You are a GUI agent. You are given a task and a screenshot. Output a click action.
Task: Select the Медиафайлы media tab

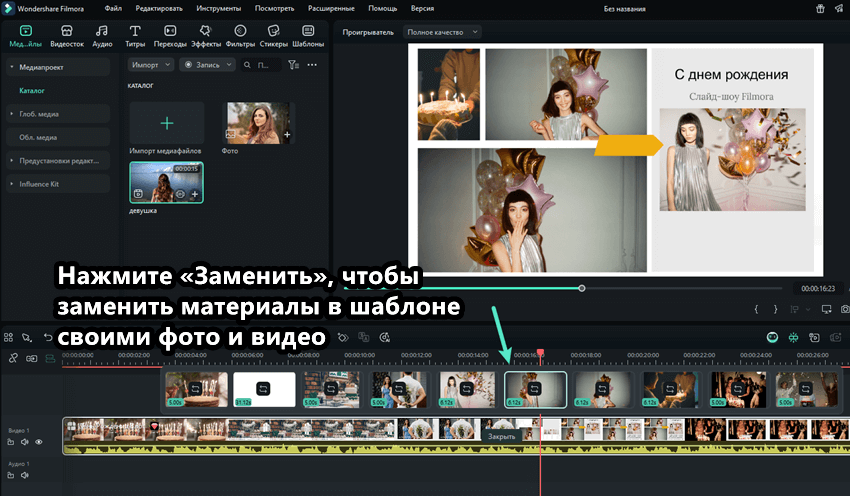(25, 36)
